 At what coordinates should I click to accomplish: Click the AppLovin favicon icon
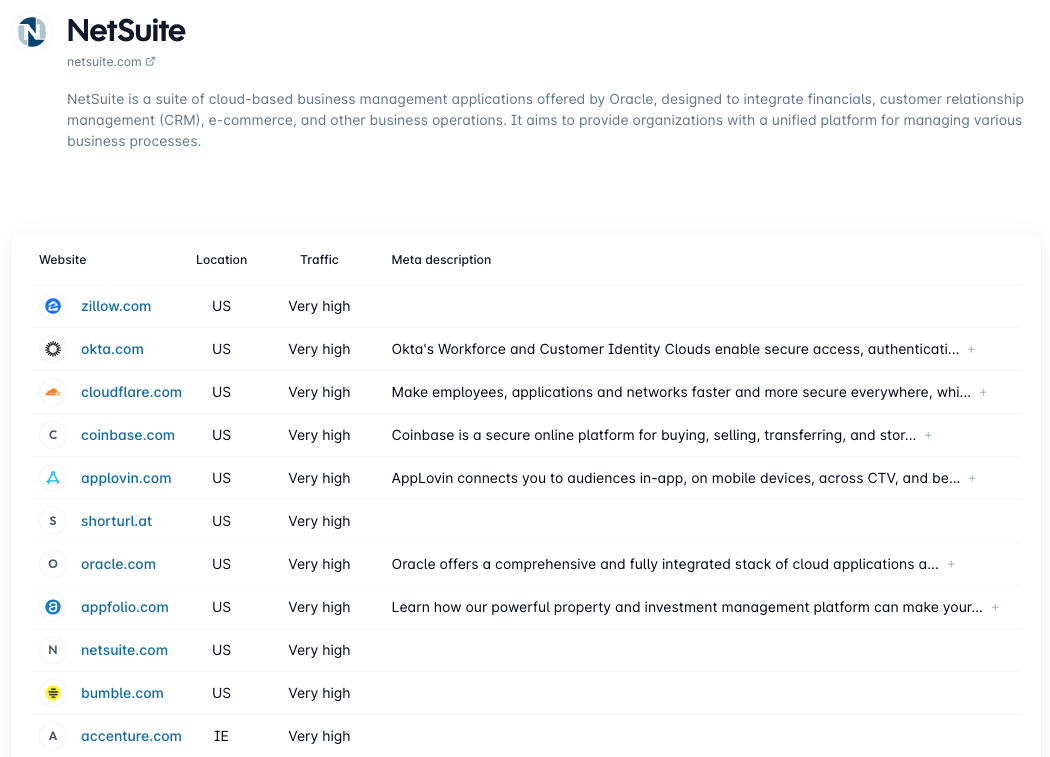[53, 478]
